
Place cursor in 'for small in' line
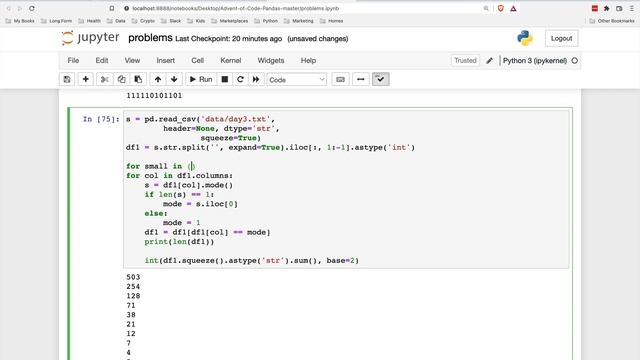click(161, 166)
